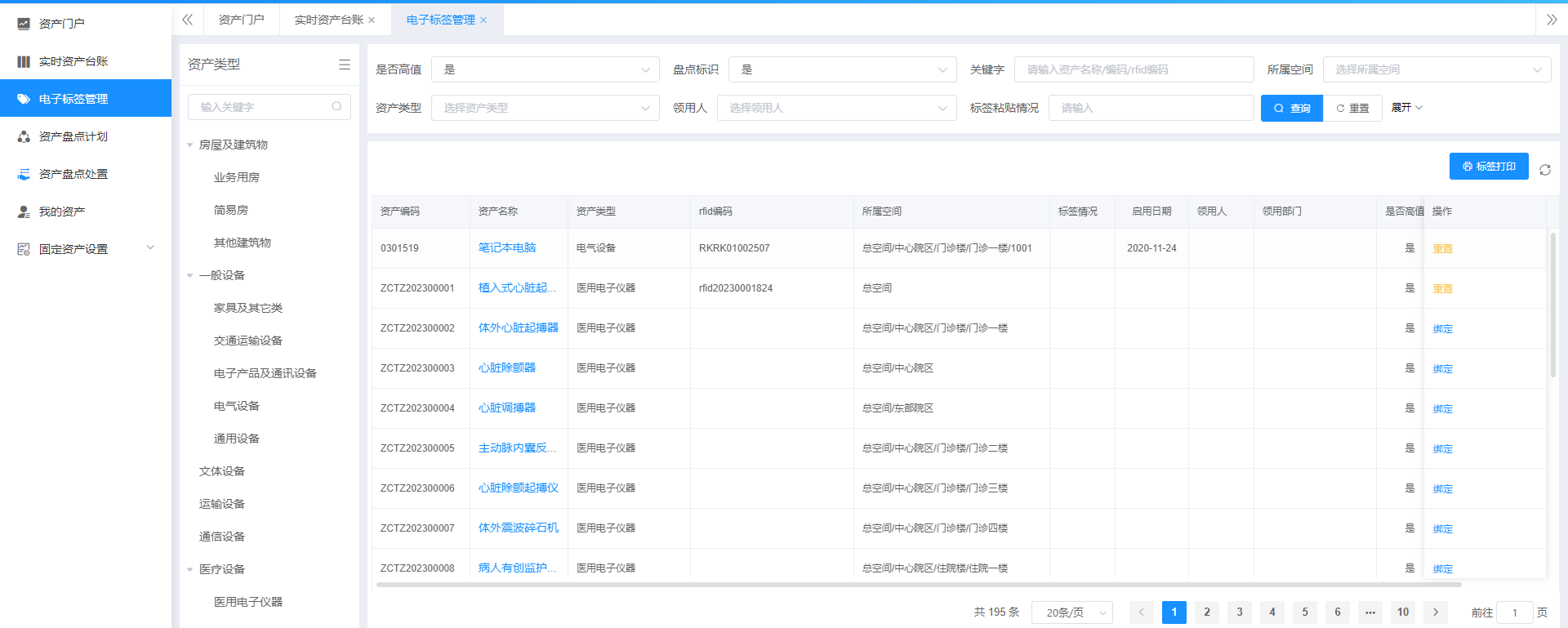The image size is (1568, 628).
Task: Click the search icon in 输入关键字 box
Action: tap(336, 107)
